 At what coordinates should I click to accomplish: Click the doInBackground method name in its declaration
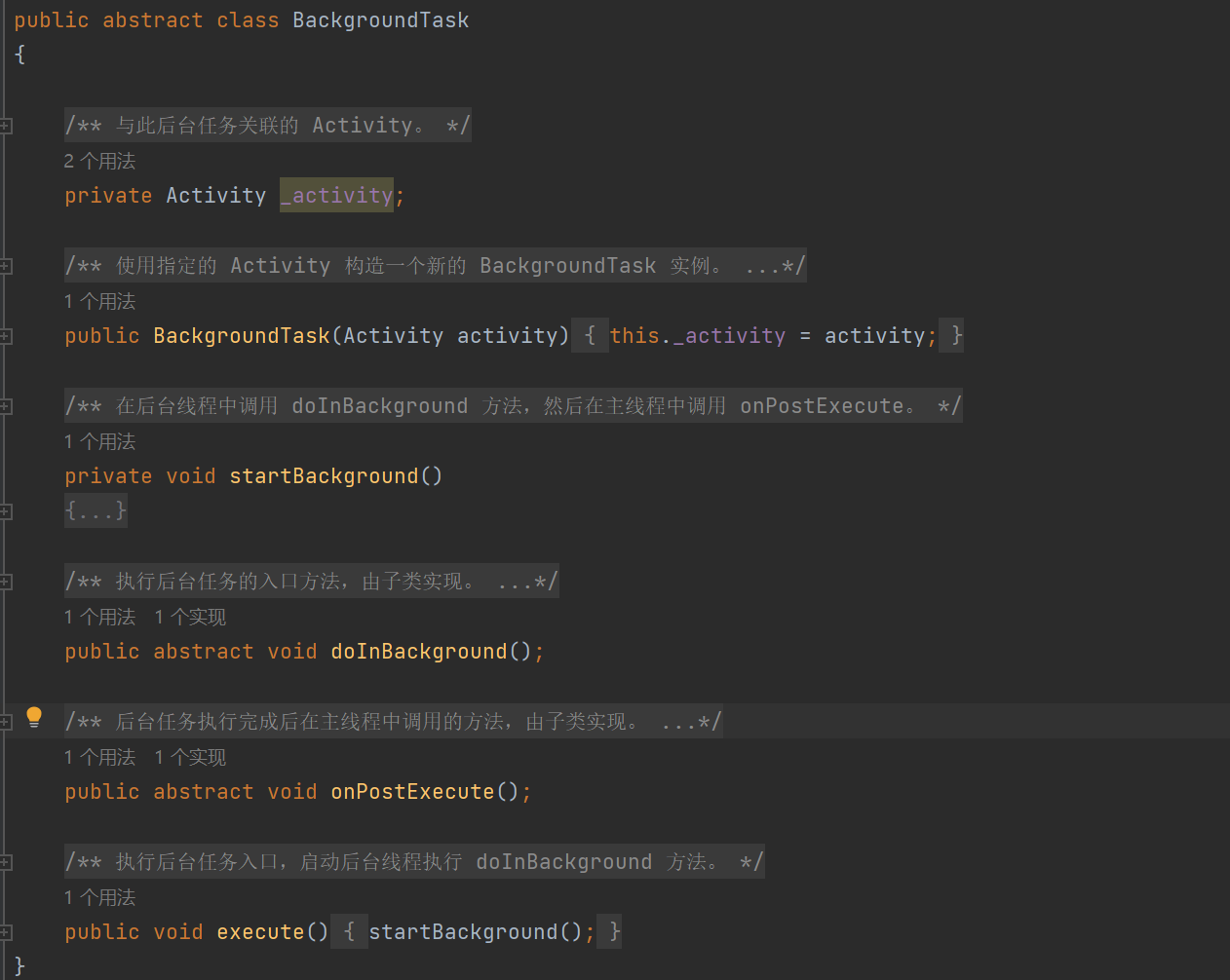pyautogui.click(x=419, y=652)
